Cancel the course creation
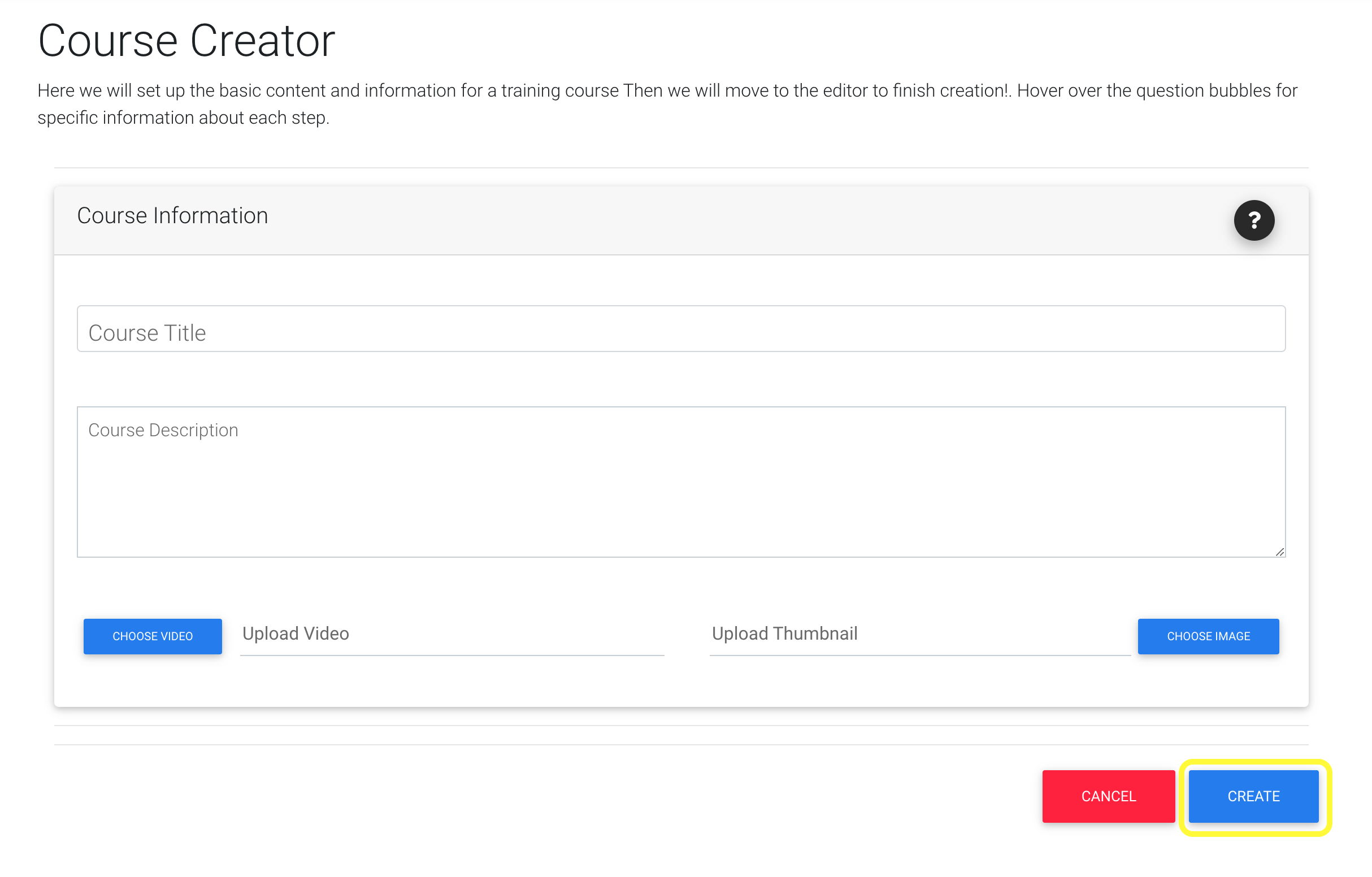The image size is (1372, 877). click(x=1108, y=796)
